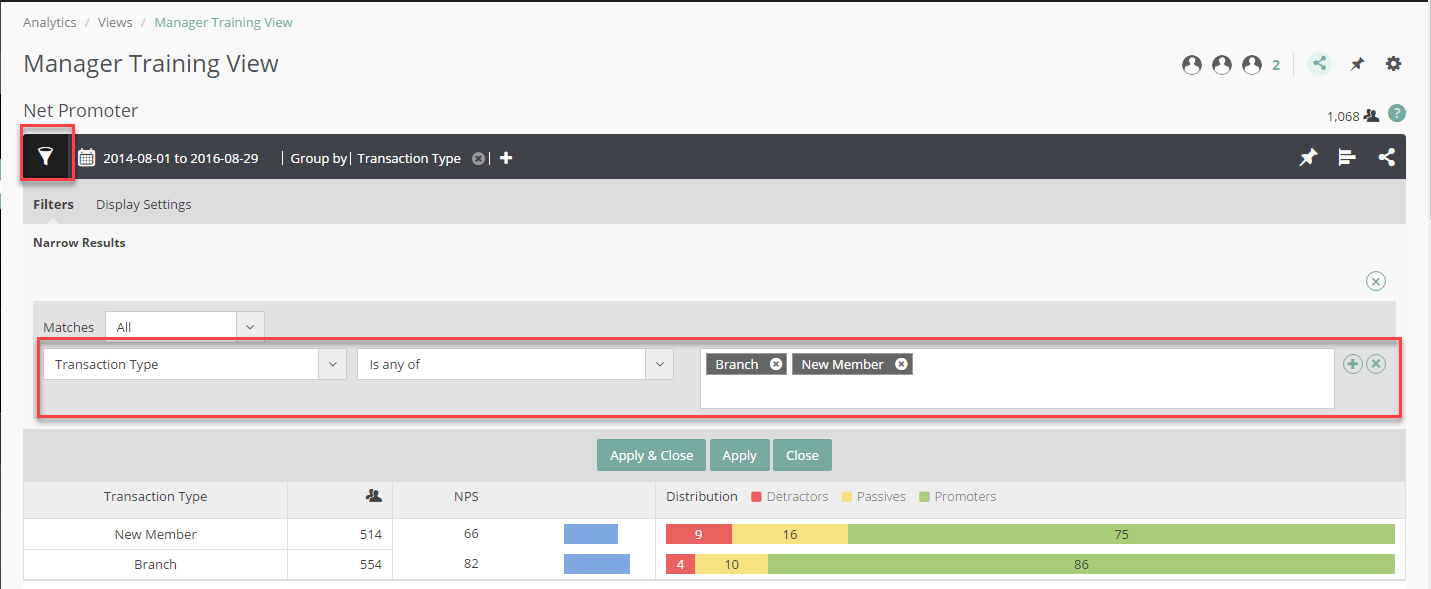Viewport: 1431px width, 589px height.
Task: Click the green Promoters bar for Branch
Action: 1080,564
